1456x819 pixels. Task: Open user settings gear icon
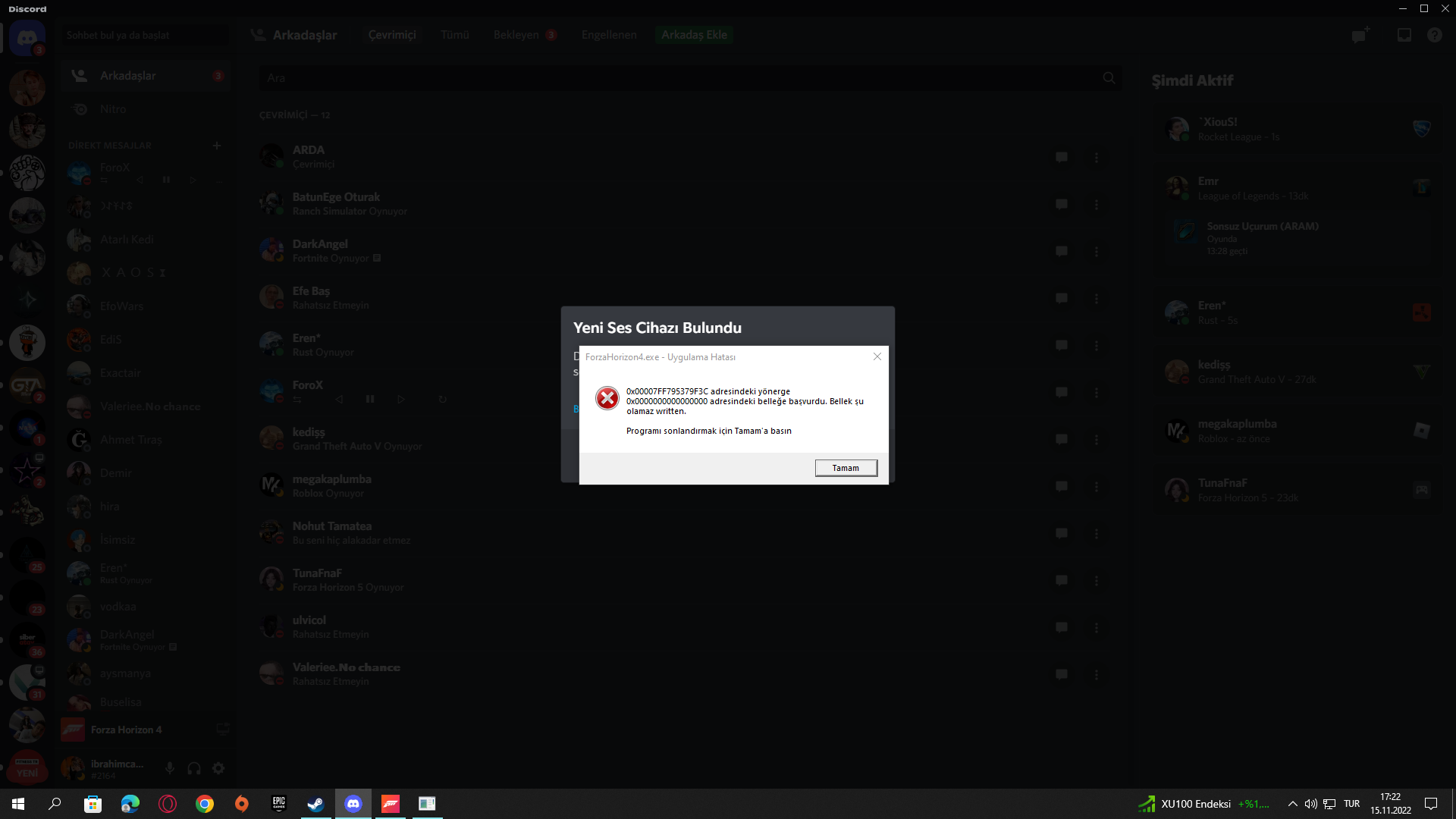pos(218,768)
